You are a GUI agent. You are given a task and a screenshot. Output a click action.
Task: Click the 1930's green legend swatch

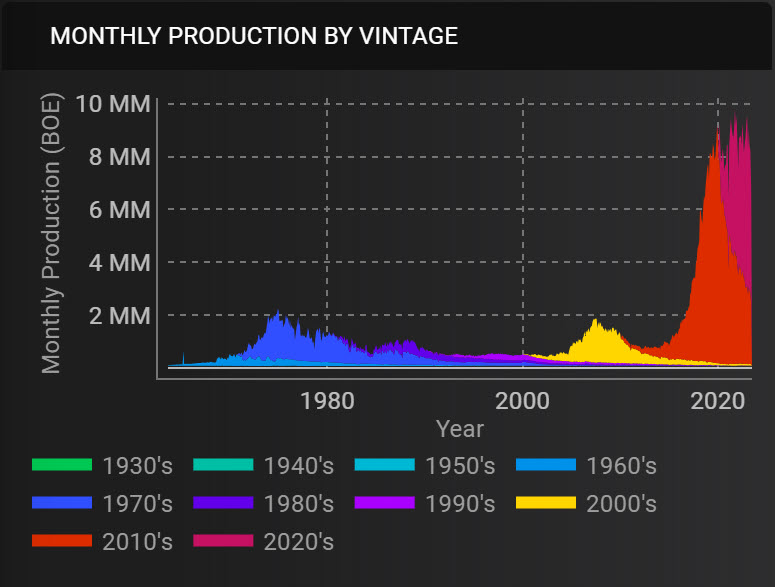click(x=62, y=465)
